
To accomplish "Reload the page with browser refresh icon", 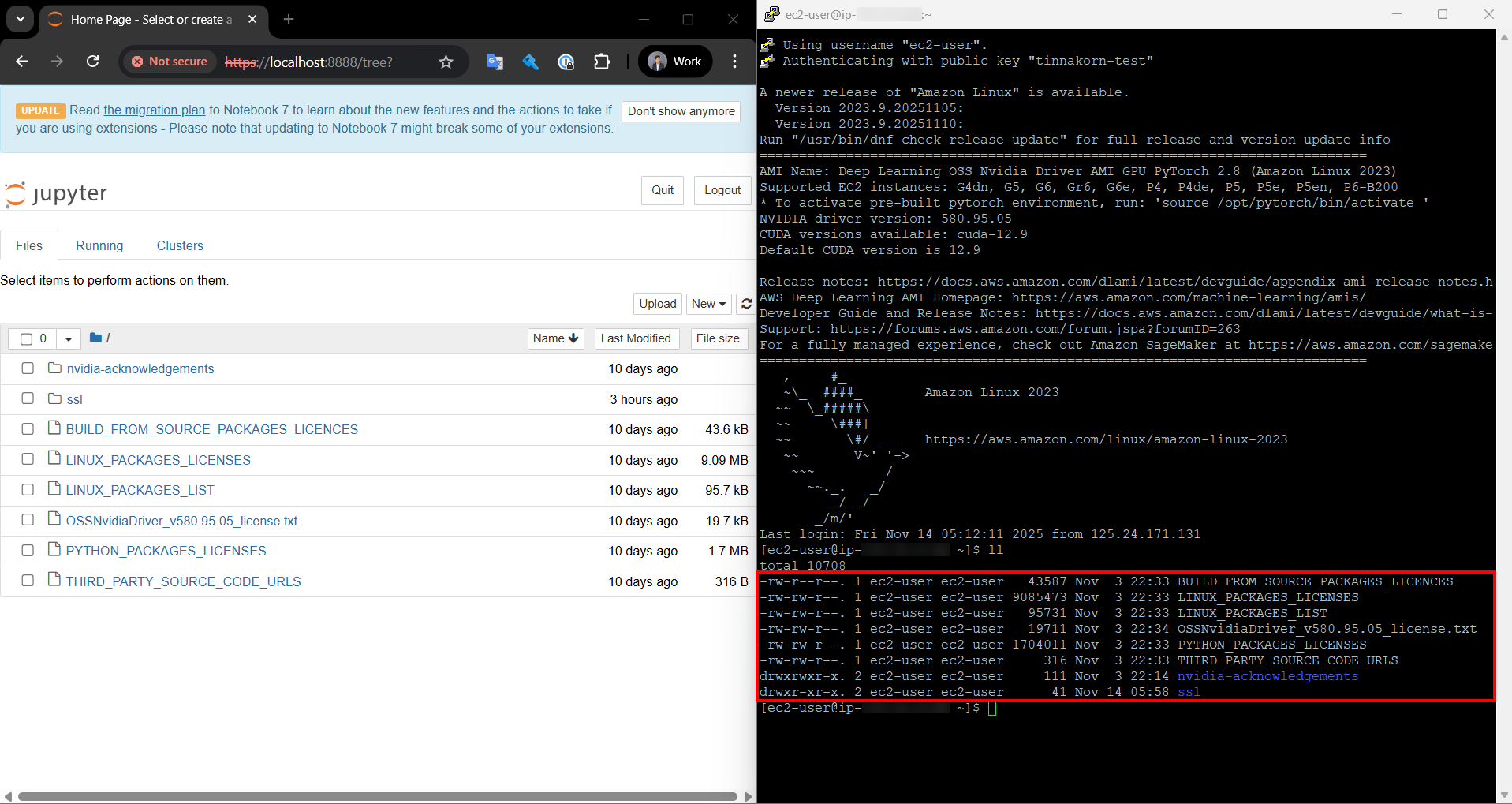I will (93, 62).
